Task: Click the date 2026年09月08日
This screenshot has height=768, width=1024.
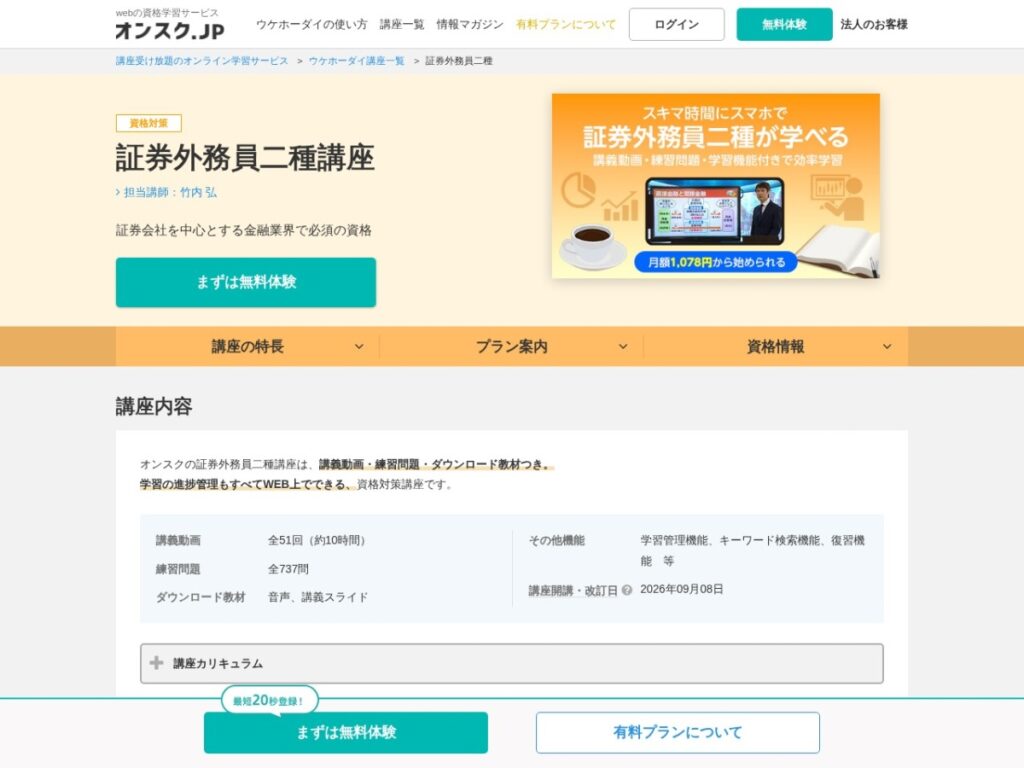Action: (x=681, y=589)
